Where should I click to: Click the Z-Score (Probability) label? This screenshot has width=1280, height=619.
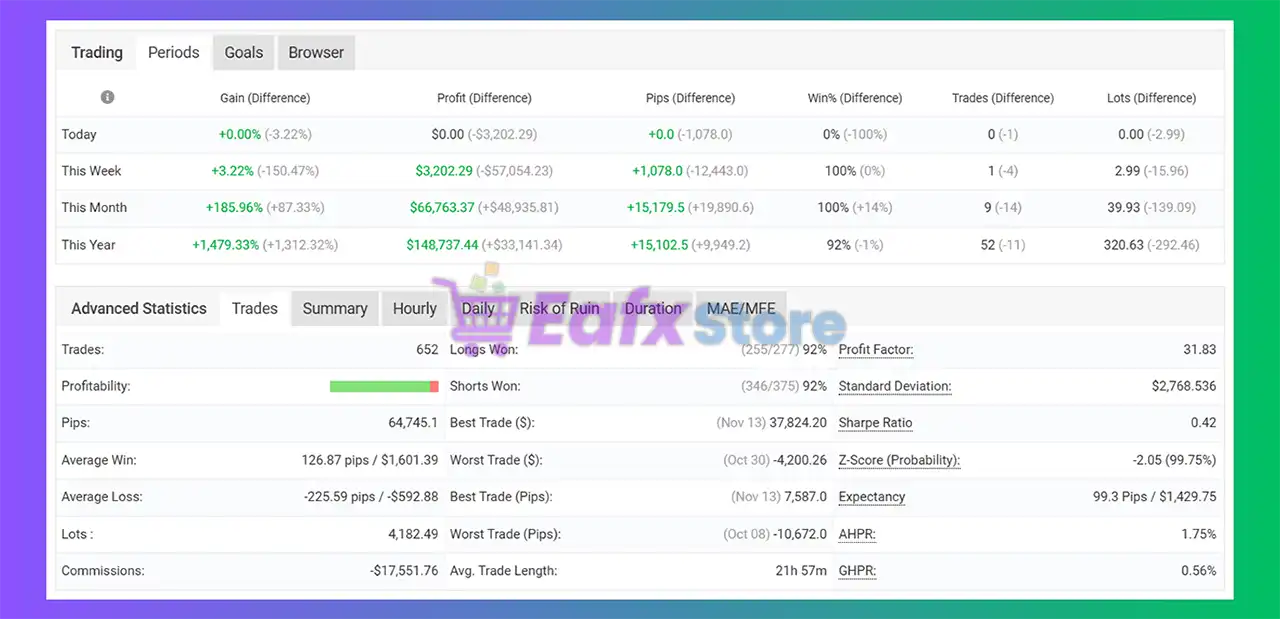(x=899, y=460)
